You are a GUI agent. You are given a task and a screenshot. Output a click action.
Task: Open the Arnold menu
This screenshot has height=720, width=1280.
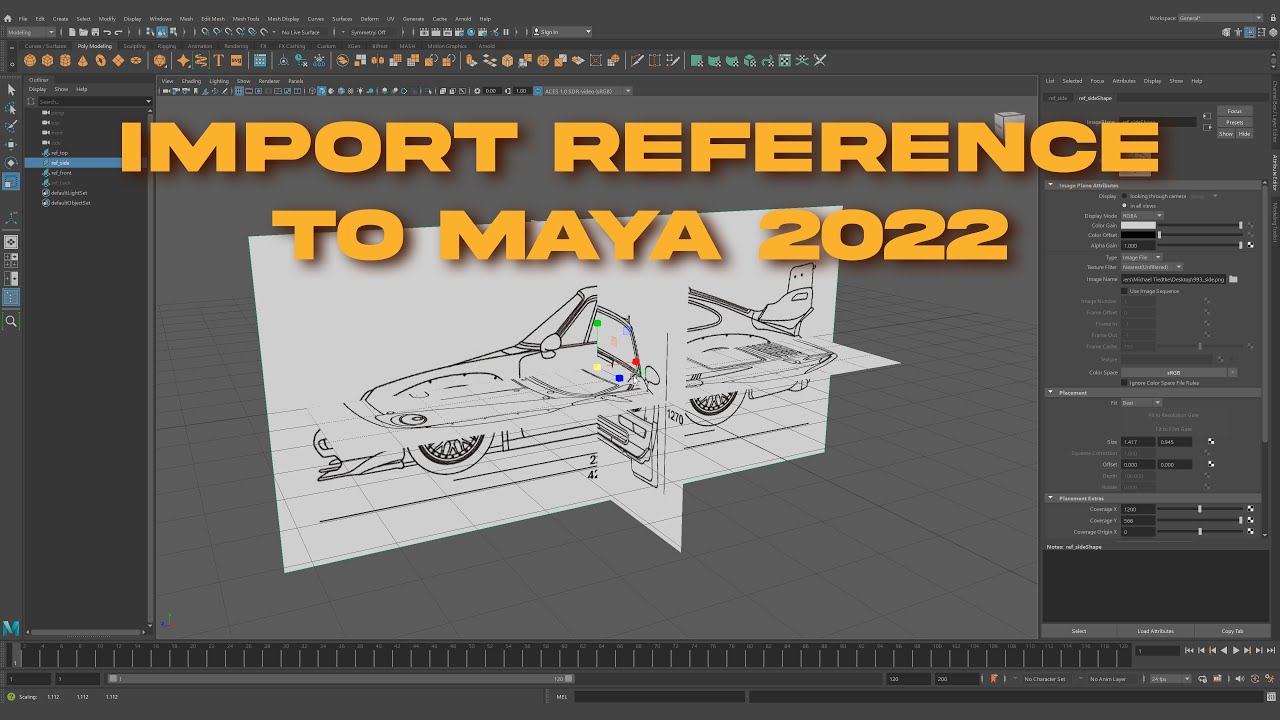coord(463,18)
